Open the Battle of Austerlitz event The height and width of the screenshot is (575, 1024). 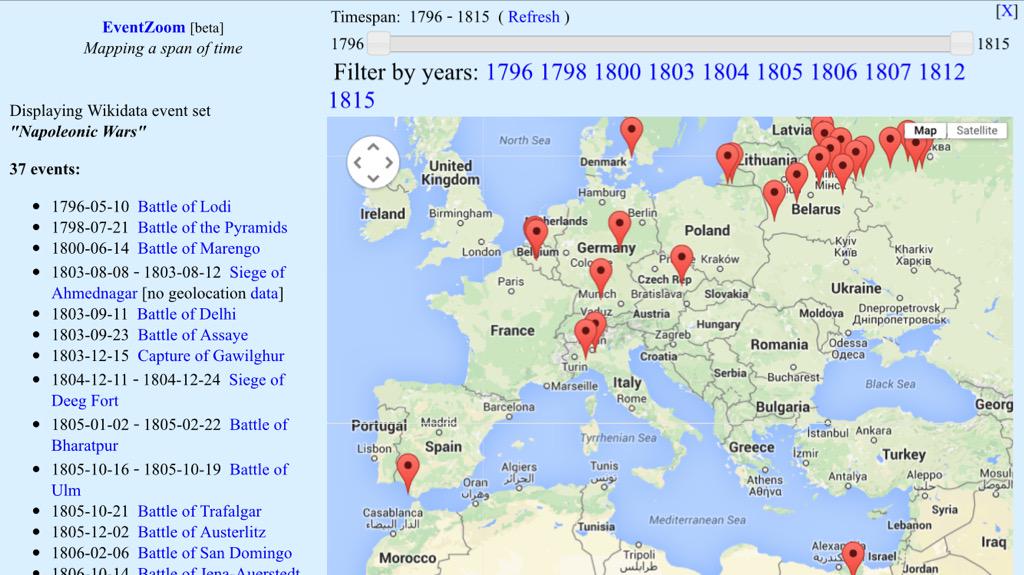pos(201,532)
